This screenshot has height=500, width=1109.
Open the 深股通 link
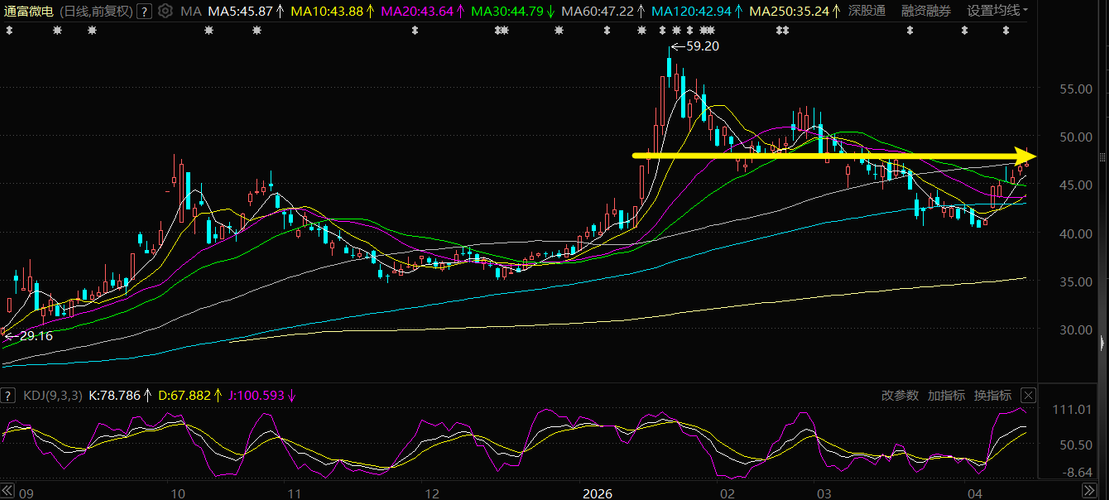[x=869, y=11]
